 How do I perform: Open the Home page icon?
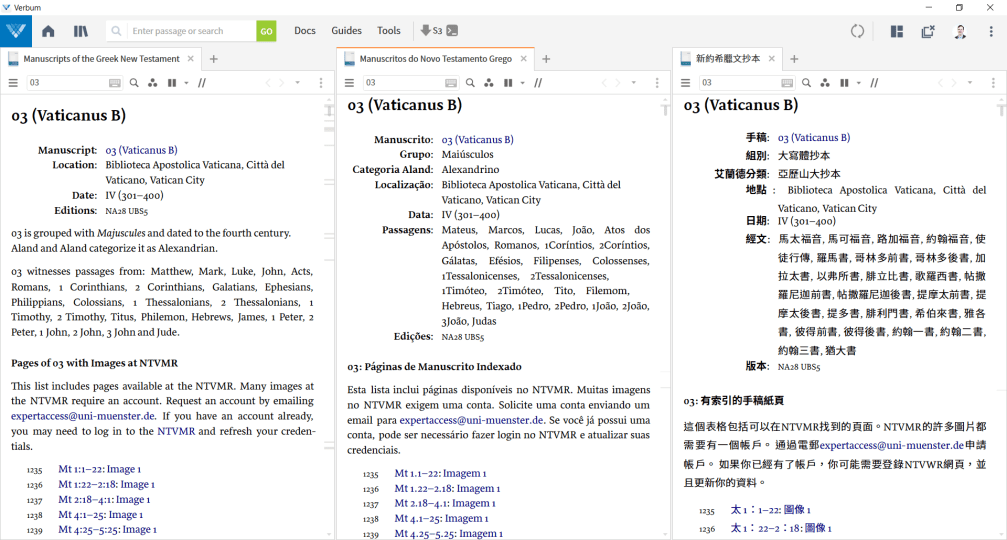click(48, 31)
